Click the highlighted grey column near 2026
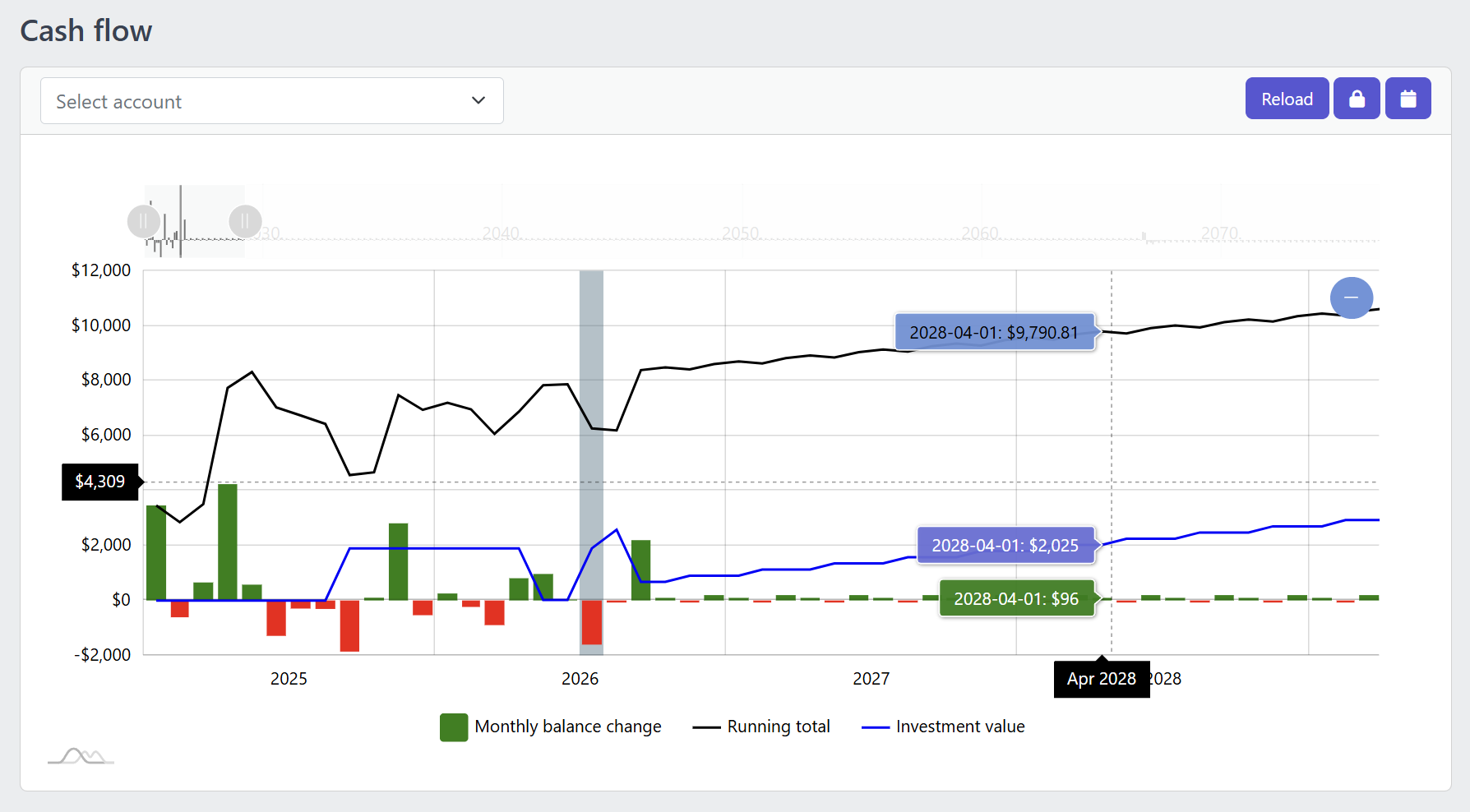Image resolution: width=1470 pixels, height=812 pixels. [x=591, y=463]
